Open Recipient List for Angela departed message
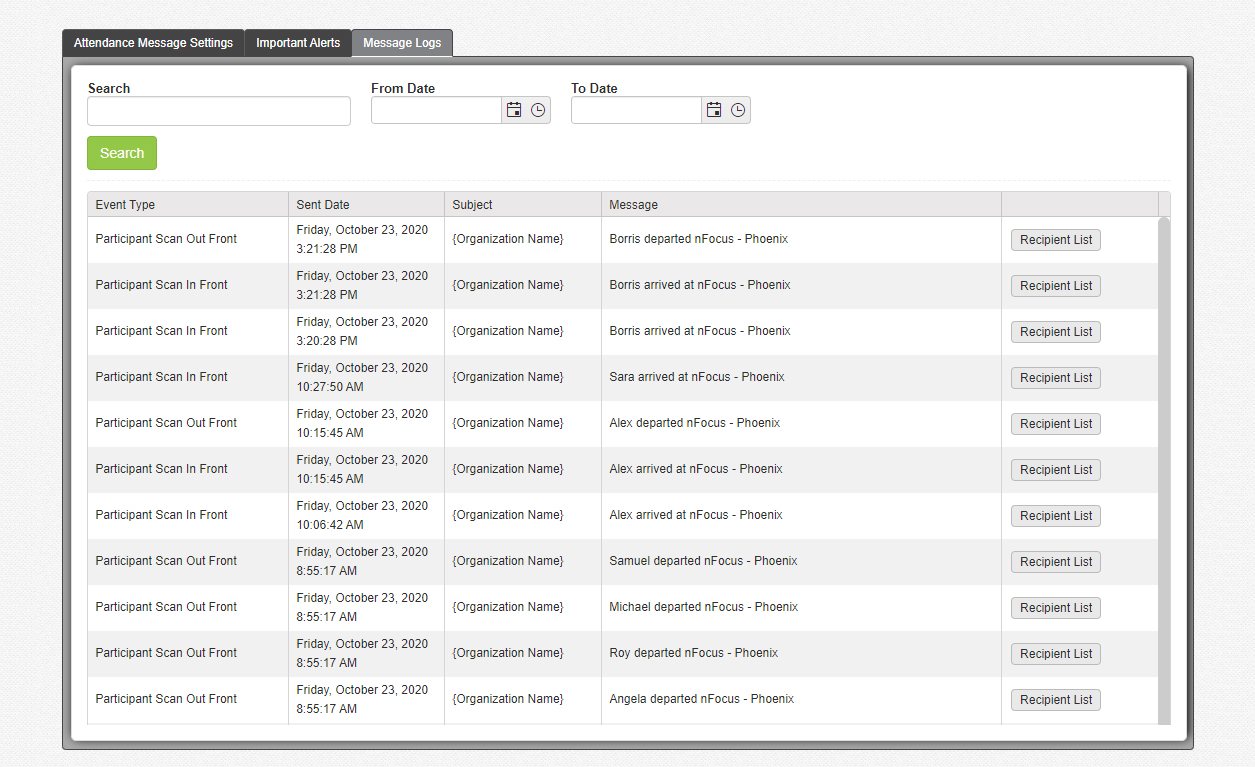Viewport: 1255px width, 767px height. click(x=1055, y=700)
